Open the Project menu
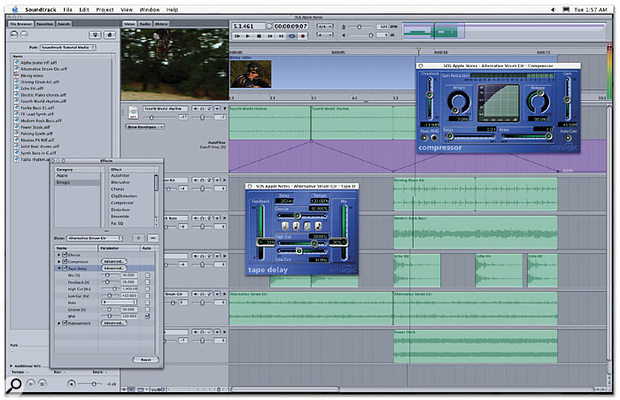620x400 pixels. (105, 9)
